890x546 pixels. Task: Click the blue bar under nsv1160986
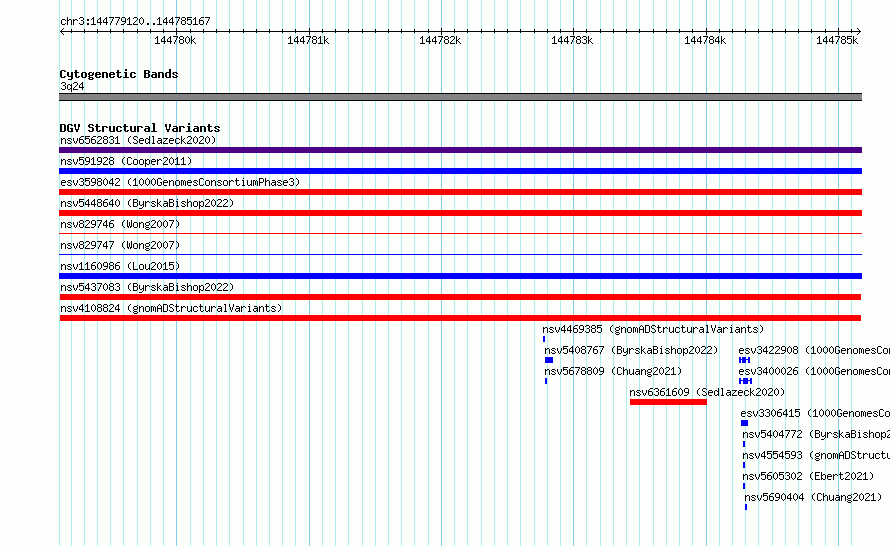460,276
